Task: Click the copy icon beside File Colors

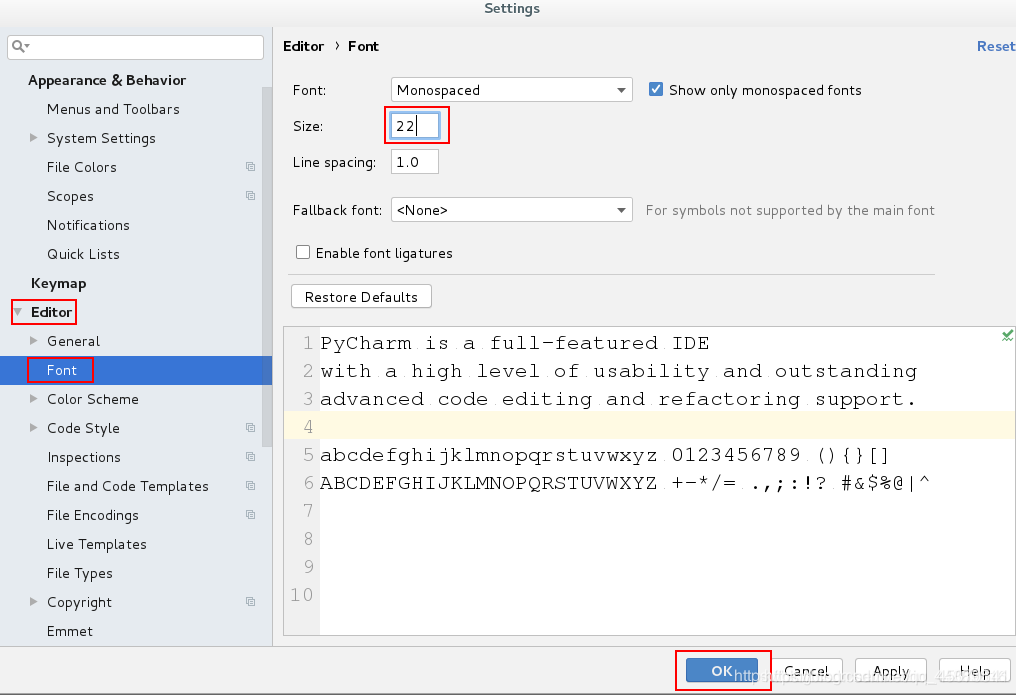Action: click(x=250, y=166)
